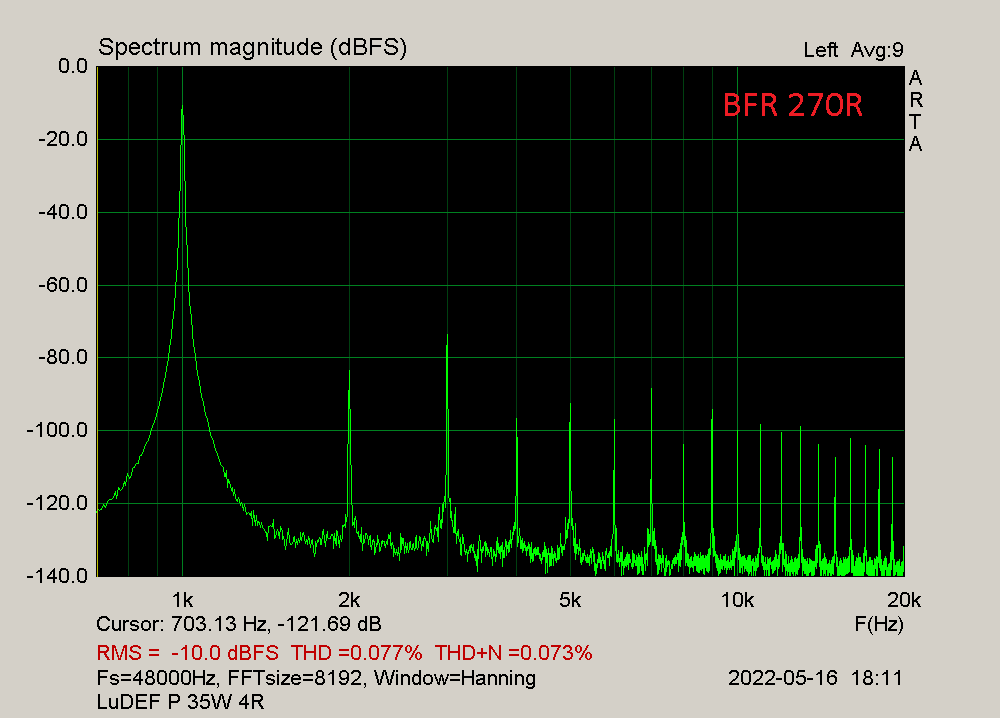
Task: Click the 'Window=Hanning' text
Action: [455, 678]
